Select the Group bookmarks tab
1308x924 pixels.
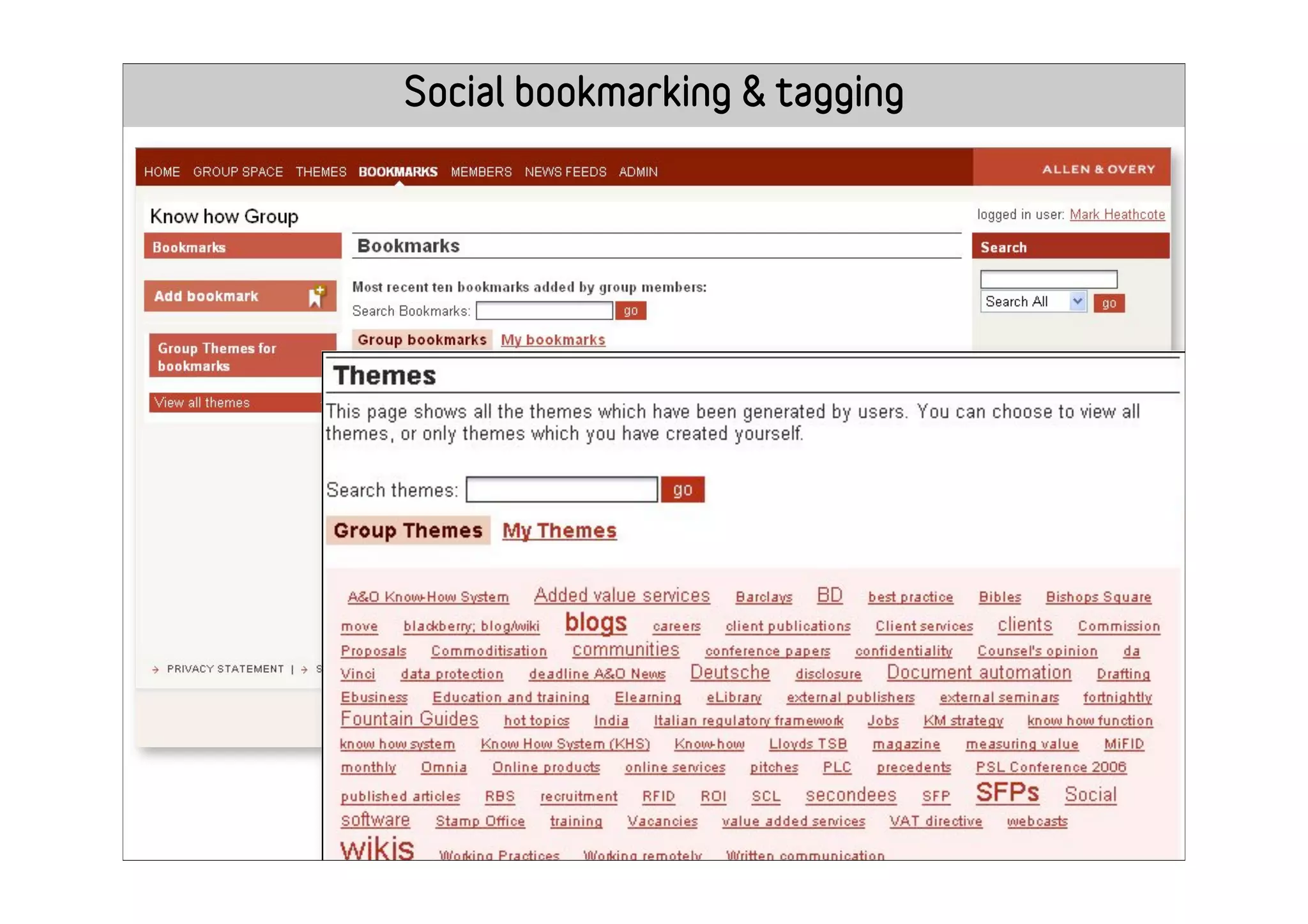point(422,340)
